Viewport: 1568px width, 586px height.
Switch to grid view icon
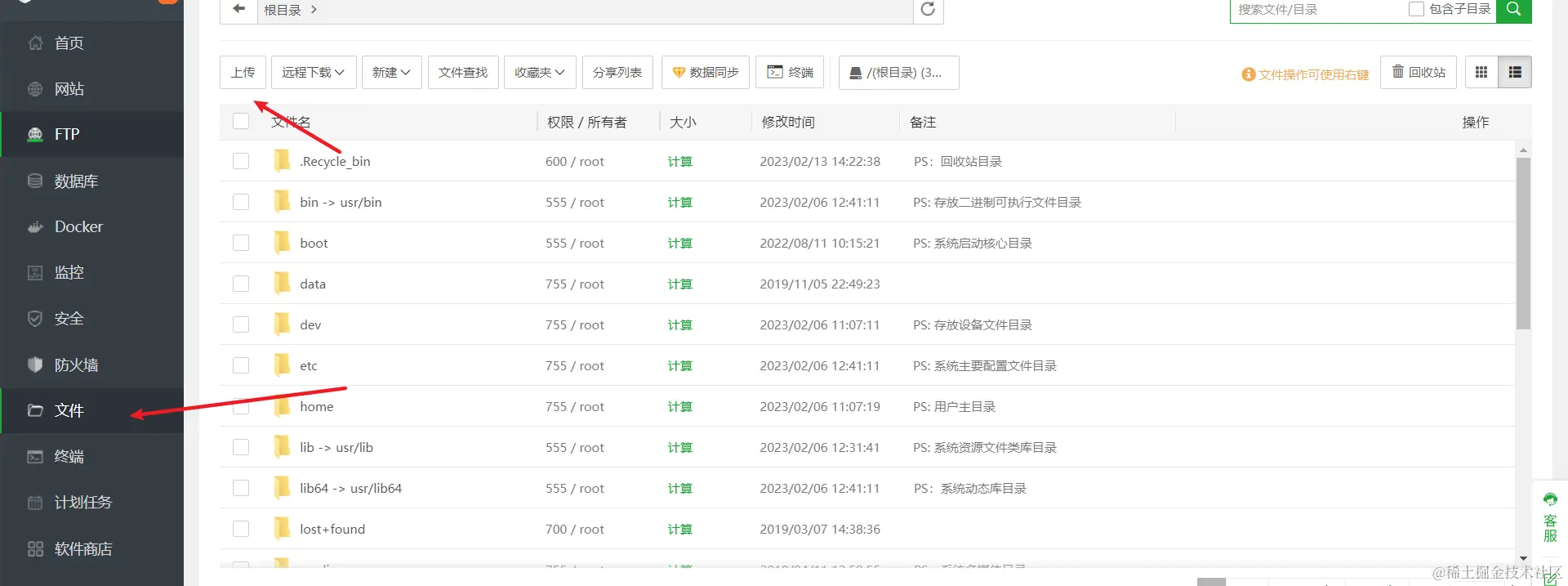(1481, 72)
